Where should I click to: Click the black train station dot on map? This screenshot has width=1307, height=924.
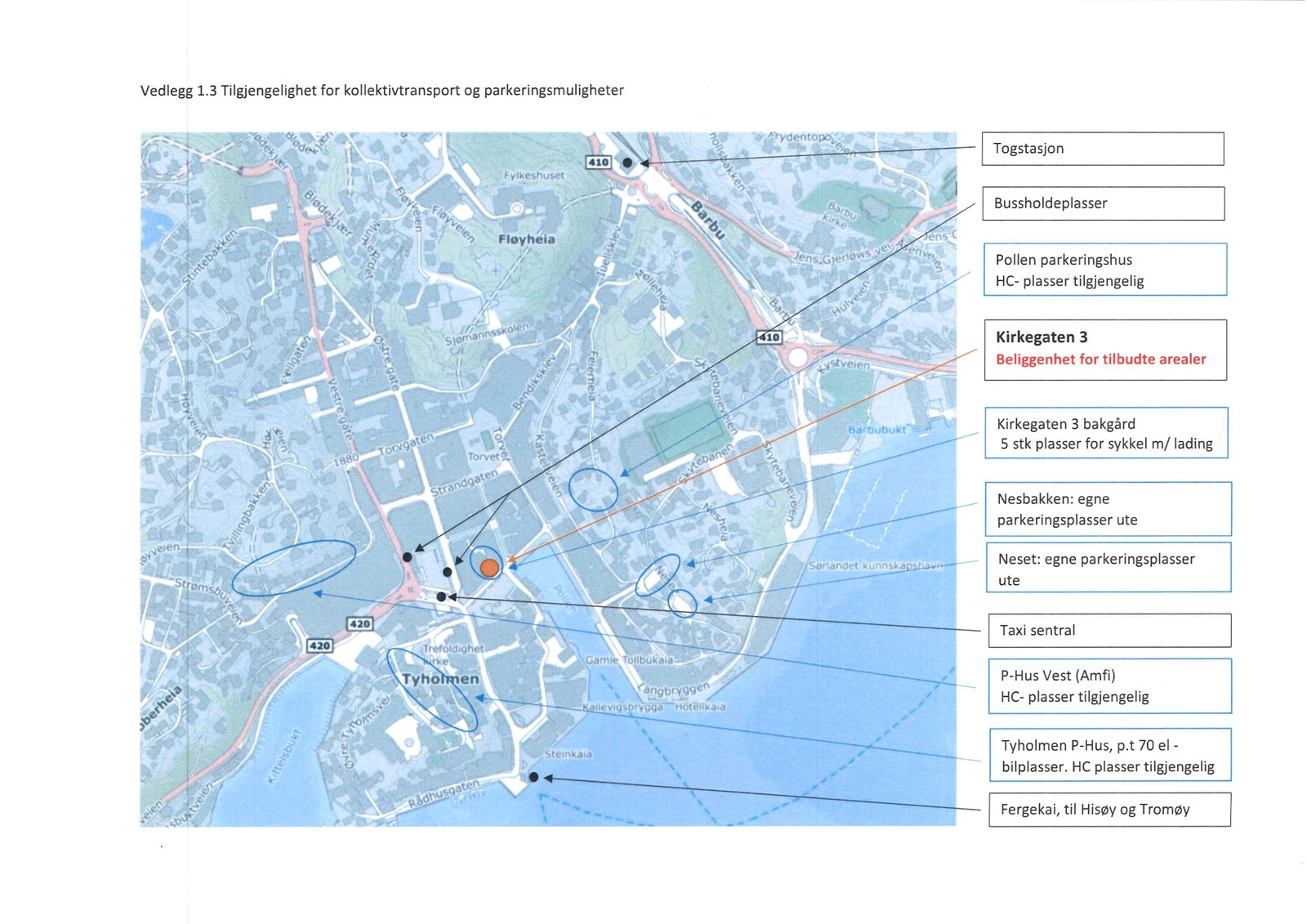tap(627, 163)
